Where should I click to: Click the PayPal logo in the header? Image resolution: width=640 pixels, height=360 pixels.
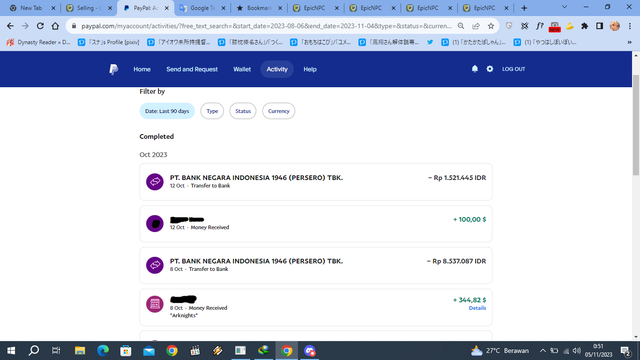click(113, 69)
